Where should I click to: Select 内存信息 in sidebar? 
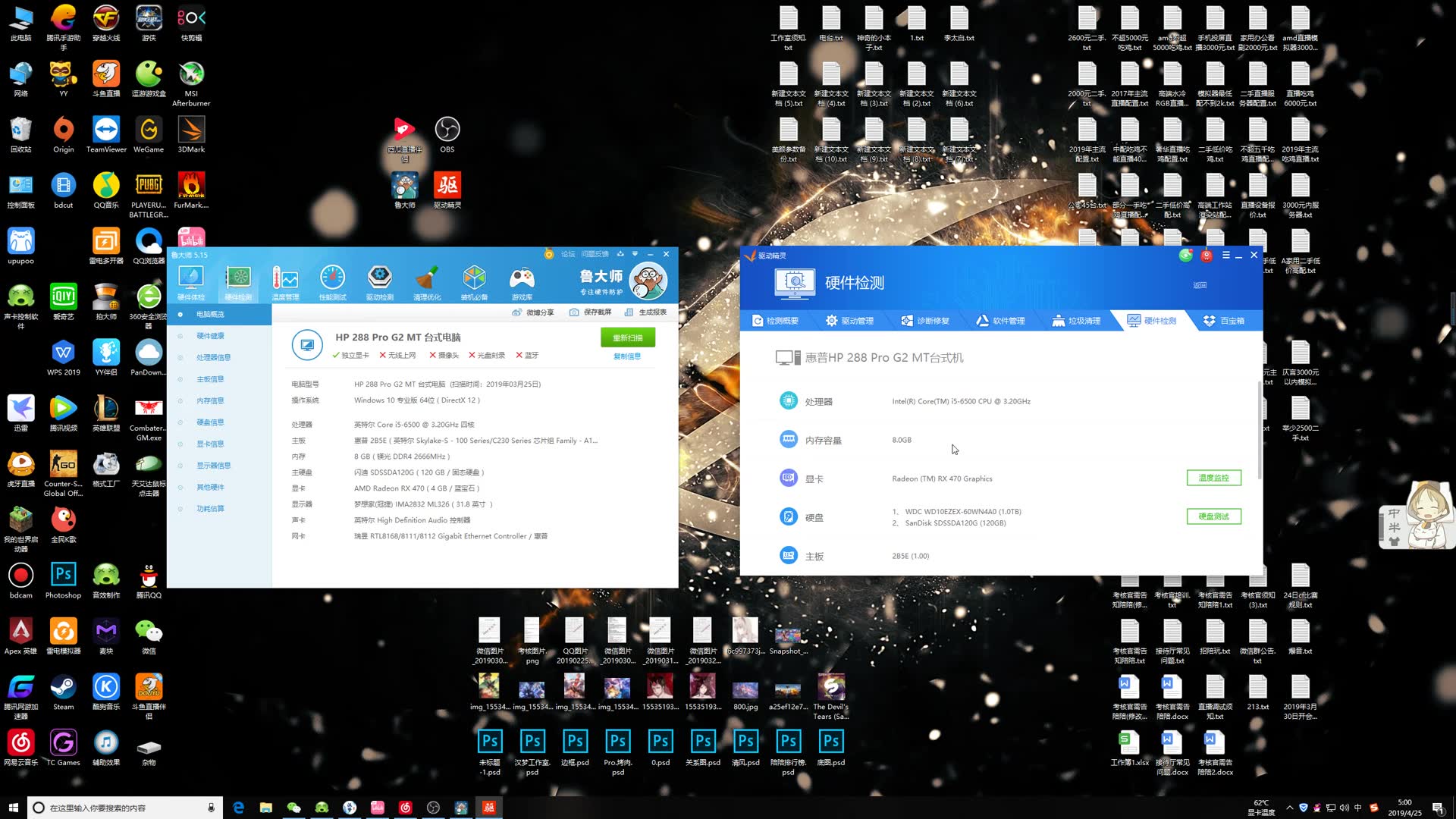click(210, 400)
